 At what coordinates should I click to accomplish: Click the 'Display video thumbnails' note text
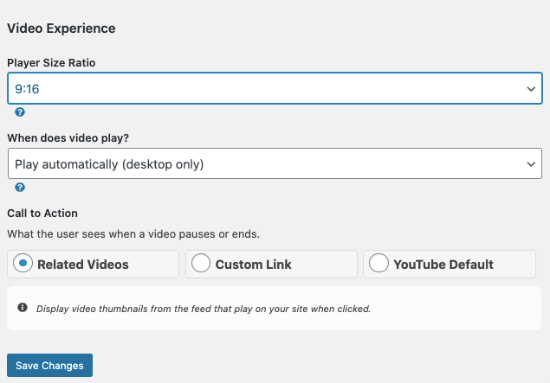pyautogui.click(x=203, y=309)
